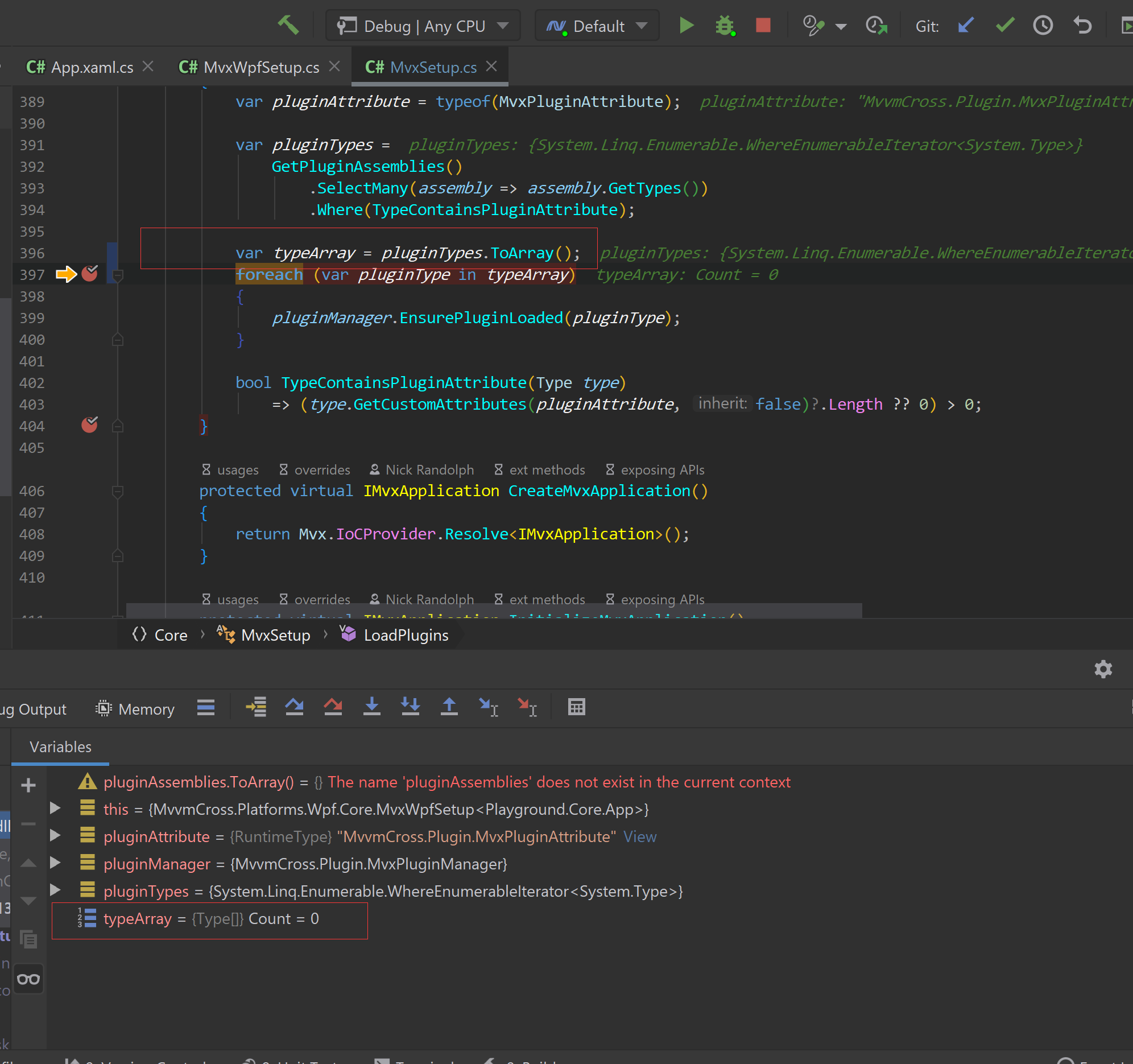Add a new watch with the plus button
1133x1064 pixels.
click(x=28, y=785)
